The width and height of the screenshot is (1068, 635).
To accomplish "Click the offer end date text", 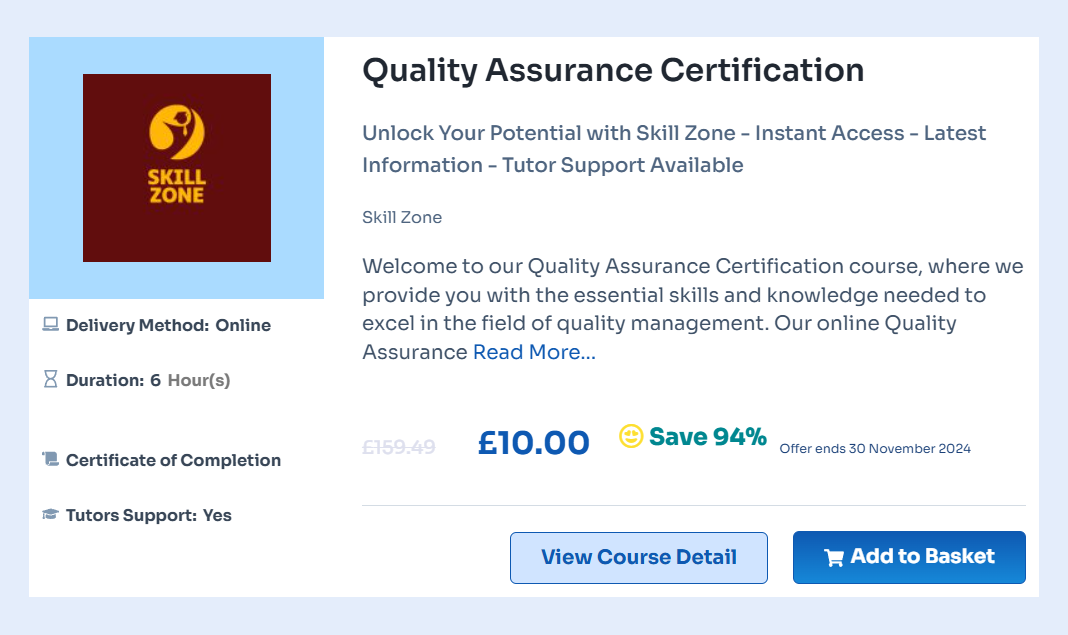I will (x=875, y=449).
